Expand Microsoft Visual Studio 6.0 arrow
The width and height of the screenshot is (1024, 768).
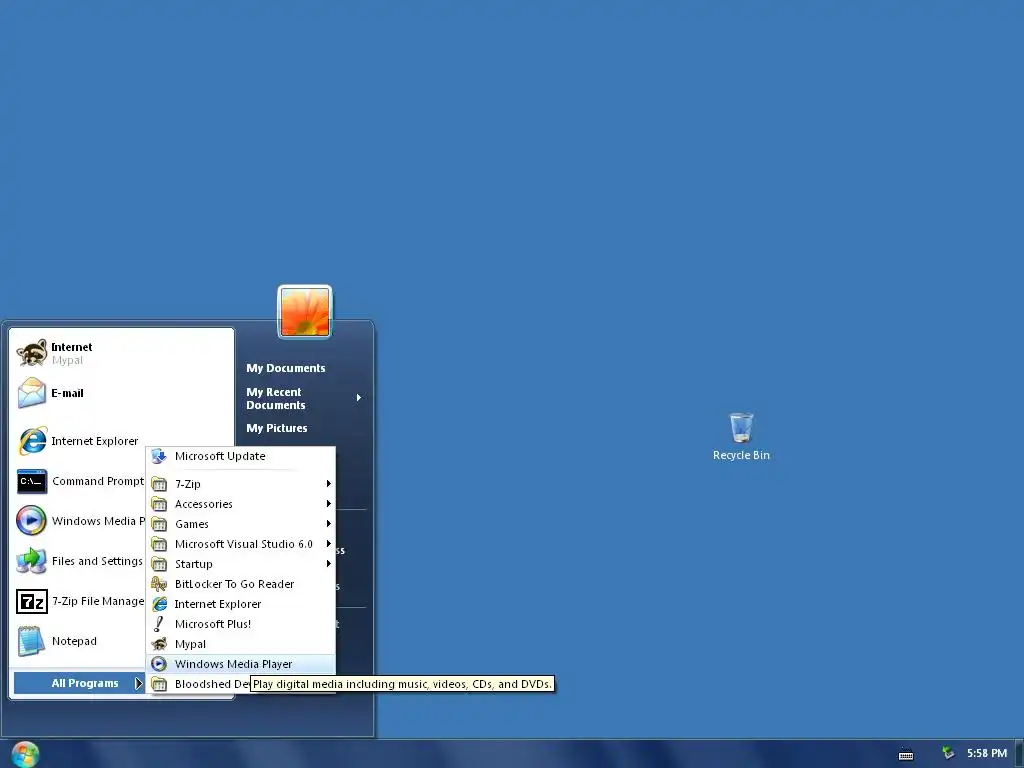[x=328, y=544]
